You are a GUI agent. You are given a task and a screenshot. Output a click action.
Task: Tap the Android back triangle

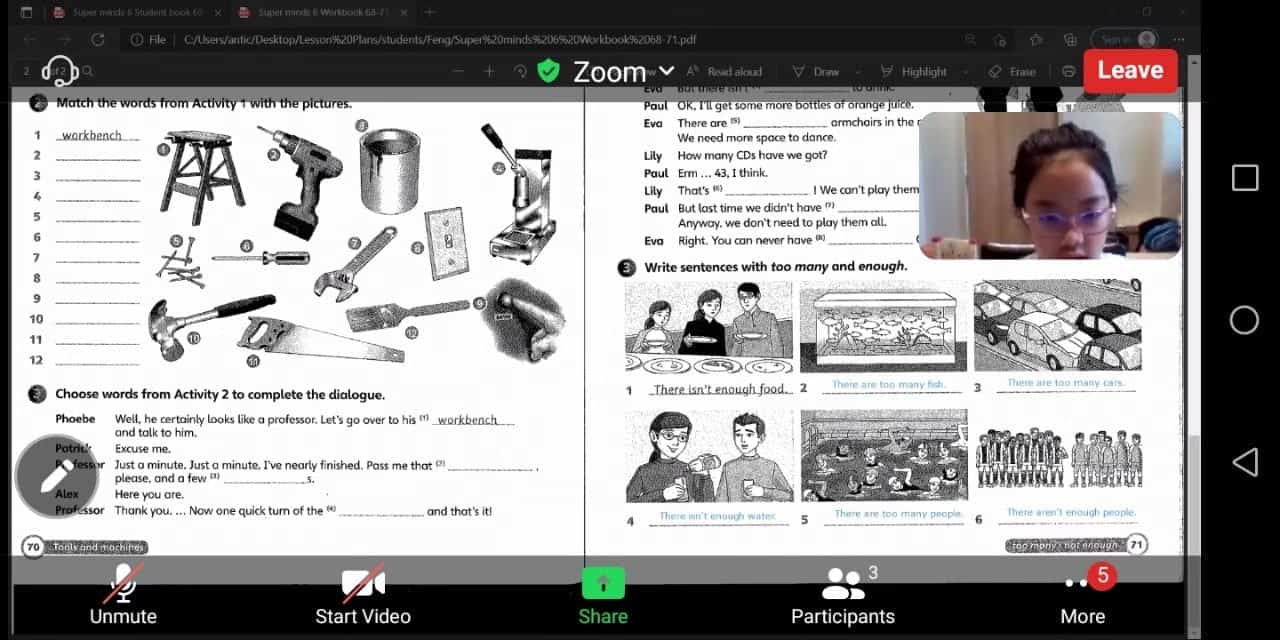click(1245, 462)
